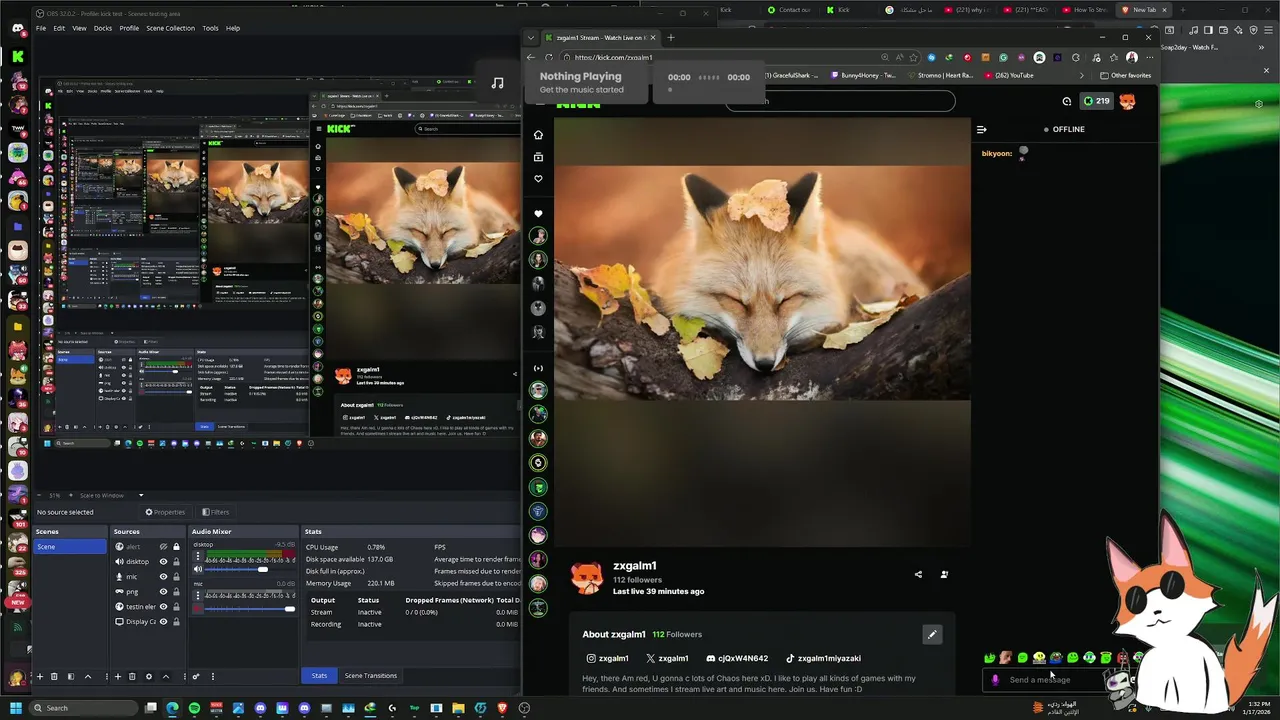Click the Kick address bar URL
Viewport: 1280px width, 720px height.
tap(613, 58)
